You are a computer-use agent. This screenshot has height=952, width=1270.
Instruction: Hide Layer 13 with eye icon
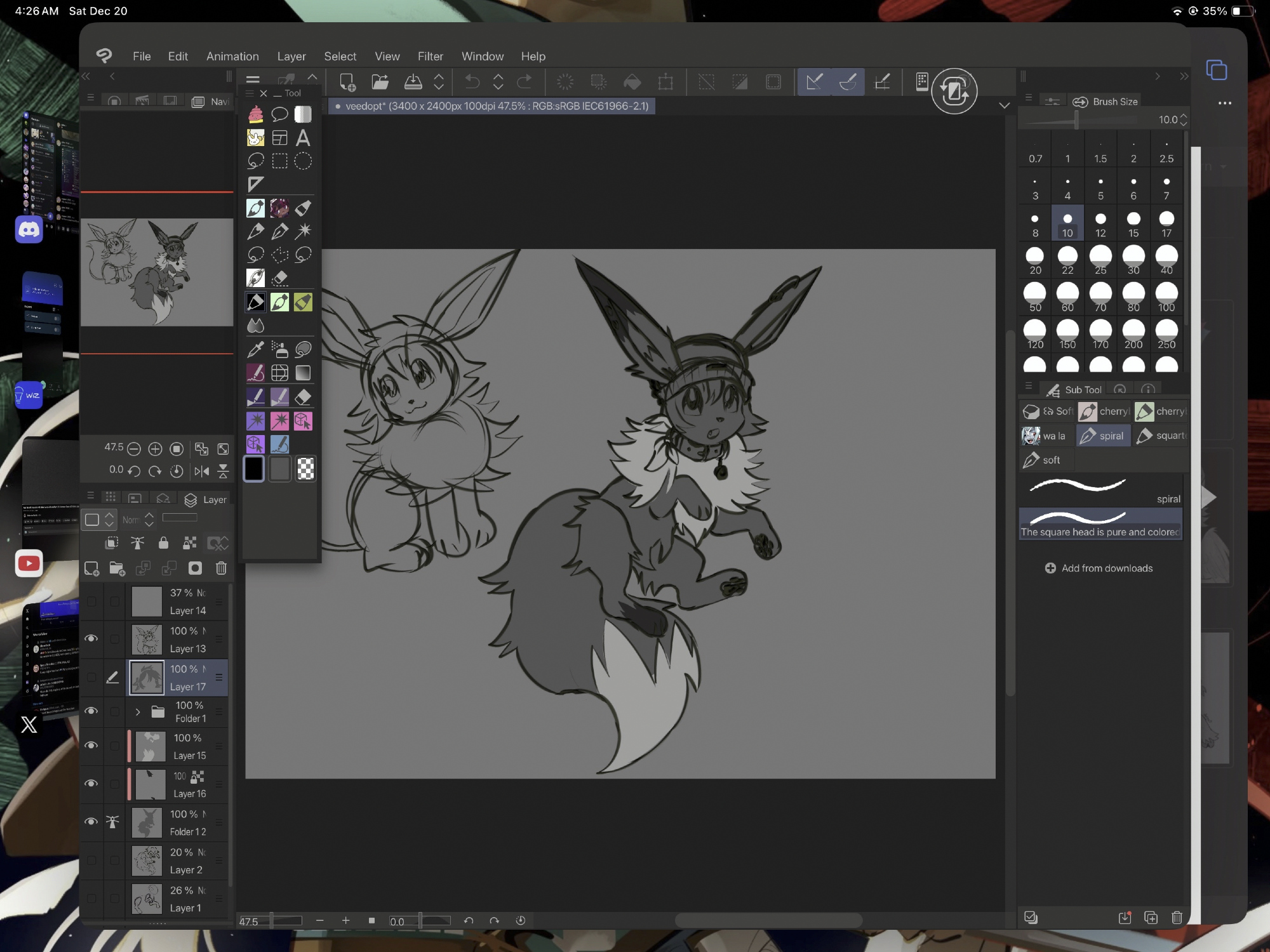[x=91, y=638]
